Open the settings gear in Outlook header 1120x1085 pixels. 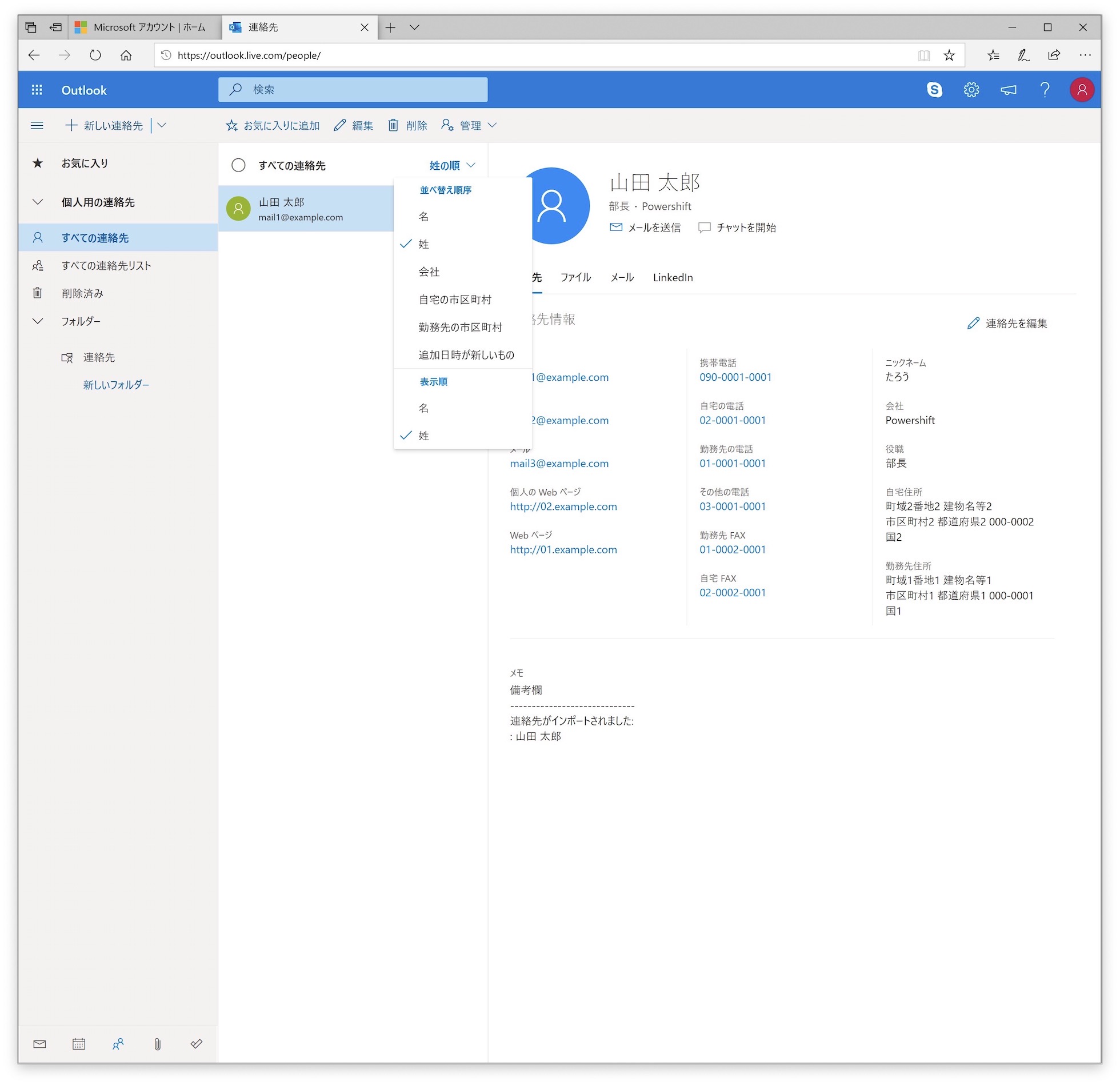pos(971,90)
